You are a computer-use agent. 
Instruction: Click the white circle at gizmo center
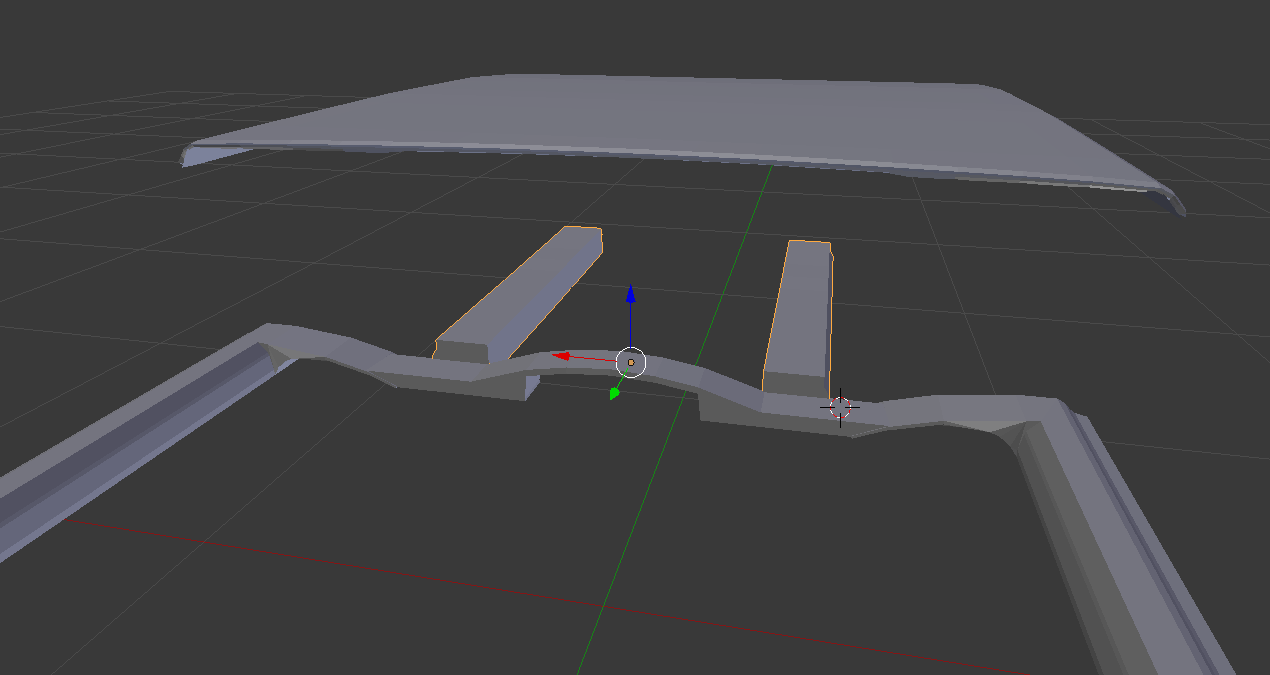tap(631, 362)
